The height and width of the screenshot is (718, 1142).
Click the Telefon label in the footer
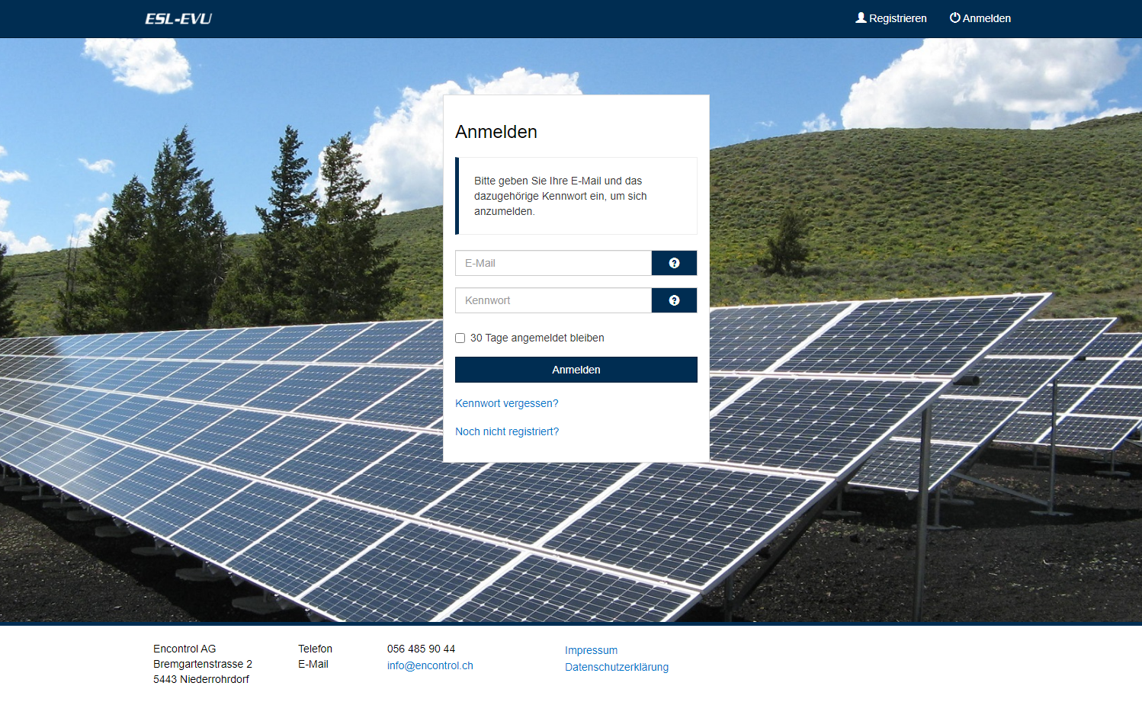[x=315, y=649]
